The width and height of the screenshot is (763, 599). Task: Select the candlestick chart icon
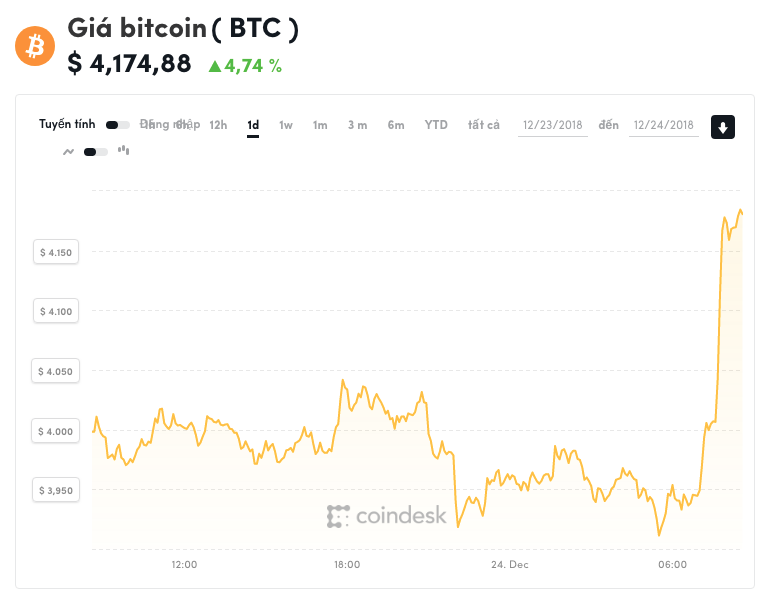[124, 150]
